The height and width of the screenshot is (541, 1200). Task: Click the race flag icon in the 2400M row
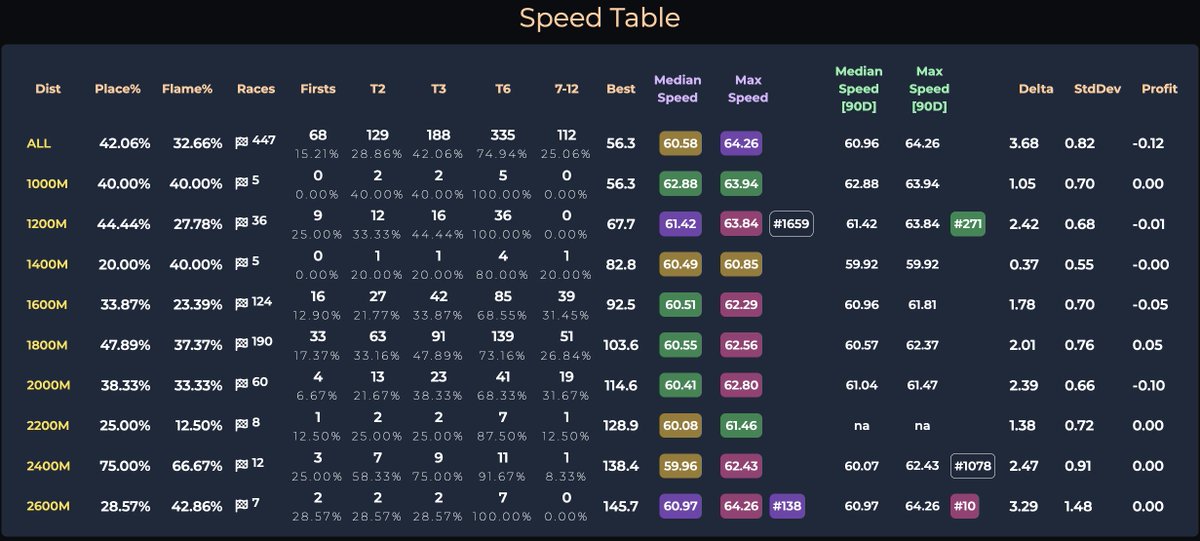coord(241,465)
